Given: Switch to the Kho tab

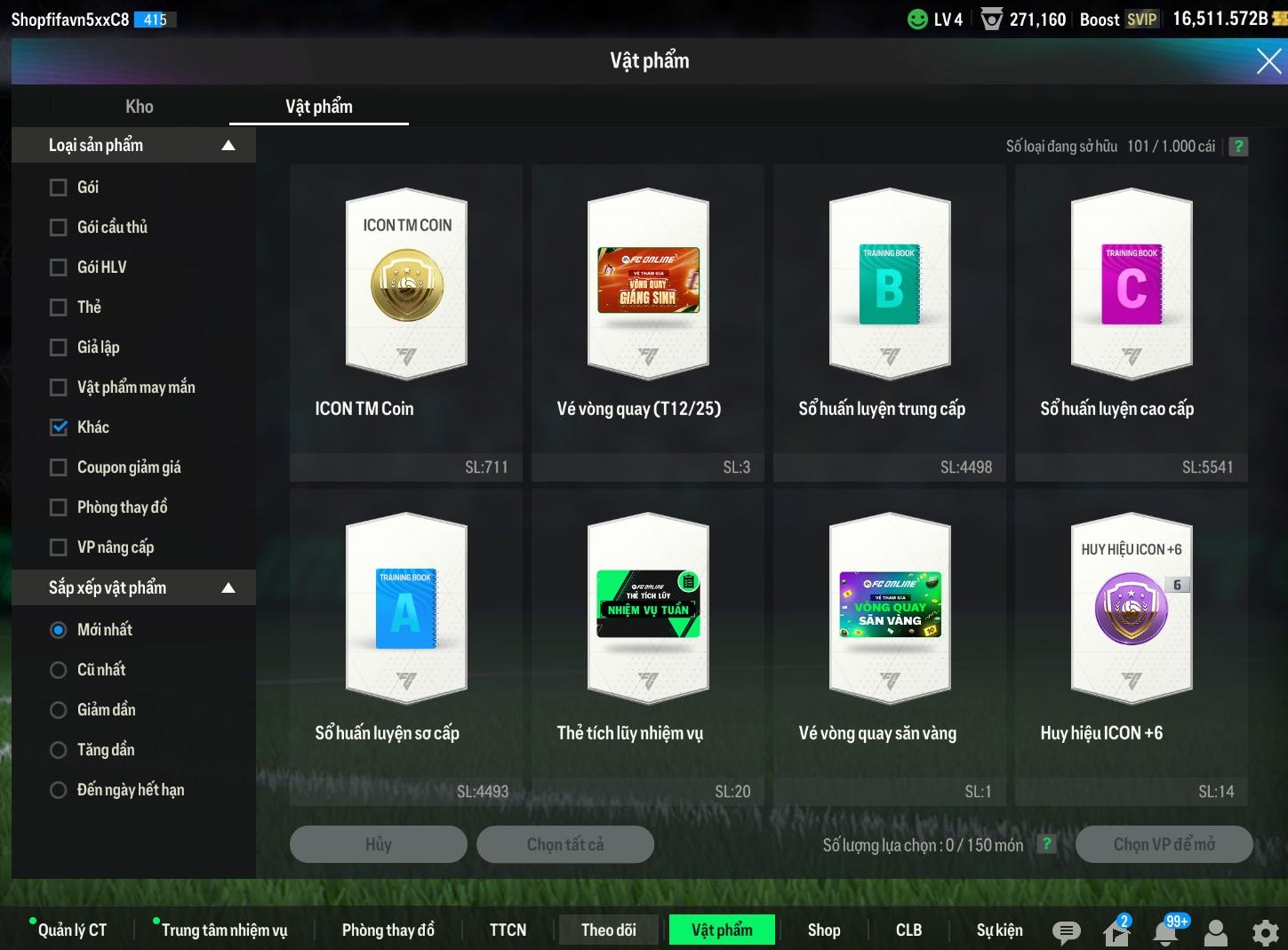Looking at the screenshot, I should coord(140,107).
